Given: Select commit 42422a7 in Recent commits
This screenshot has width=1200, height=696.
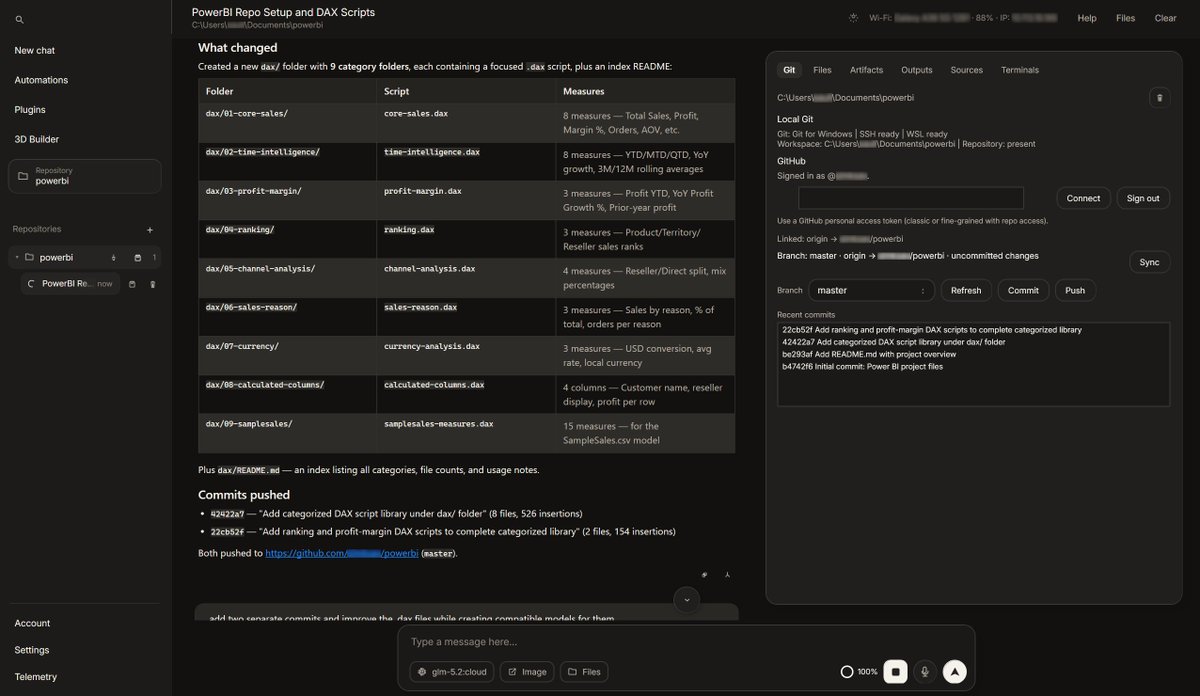Looking at the screenshot, I should (x=894, y=342).
